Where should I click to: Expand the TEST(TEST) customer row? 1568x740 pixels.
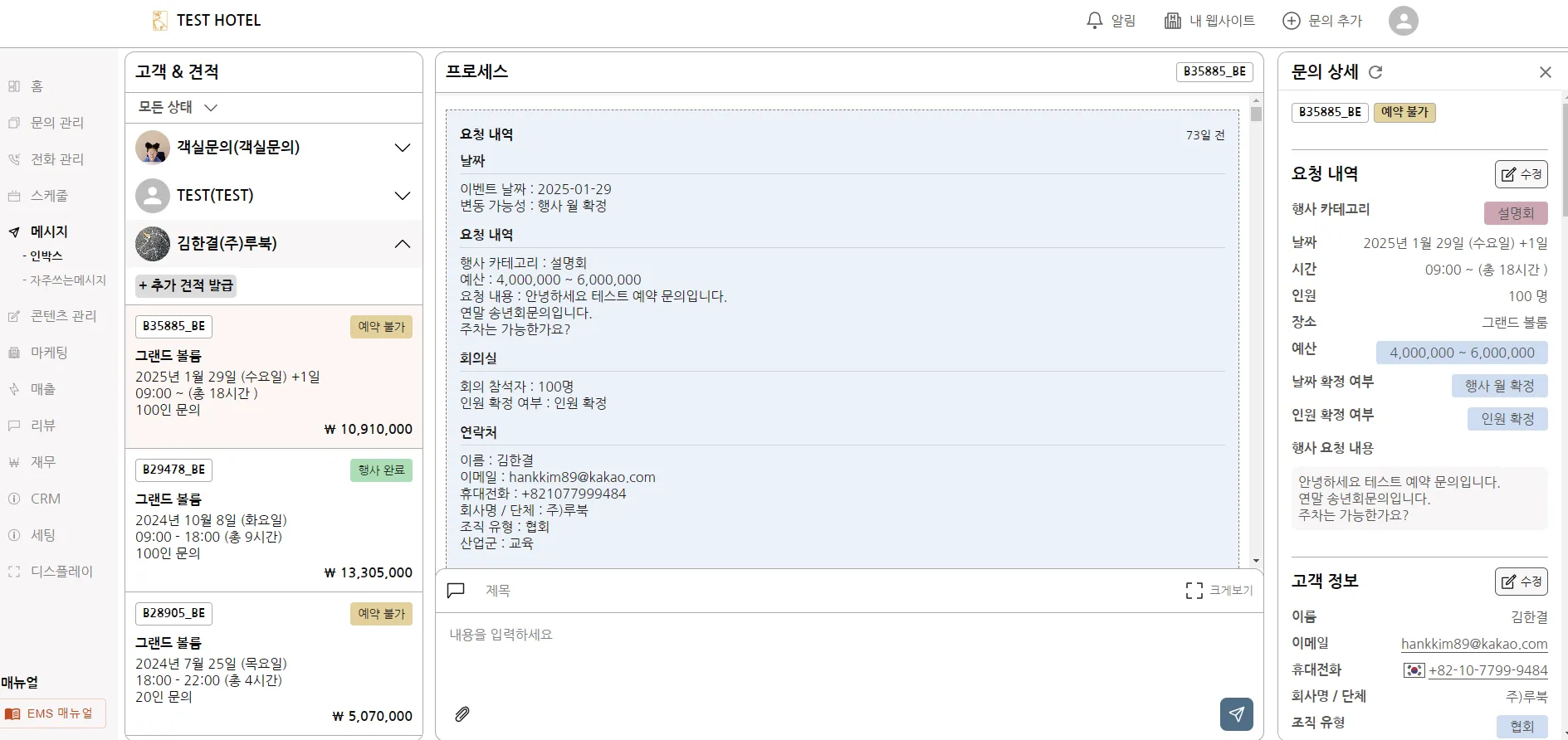[x=402, y=196]
